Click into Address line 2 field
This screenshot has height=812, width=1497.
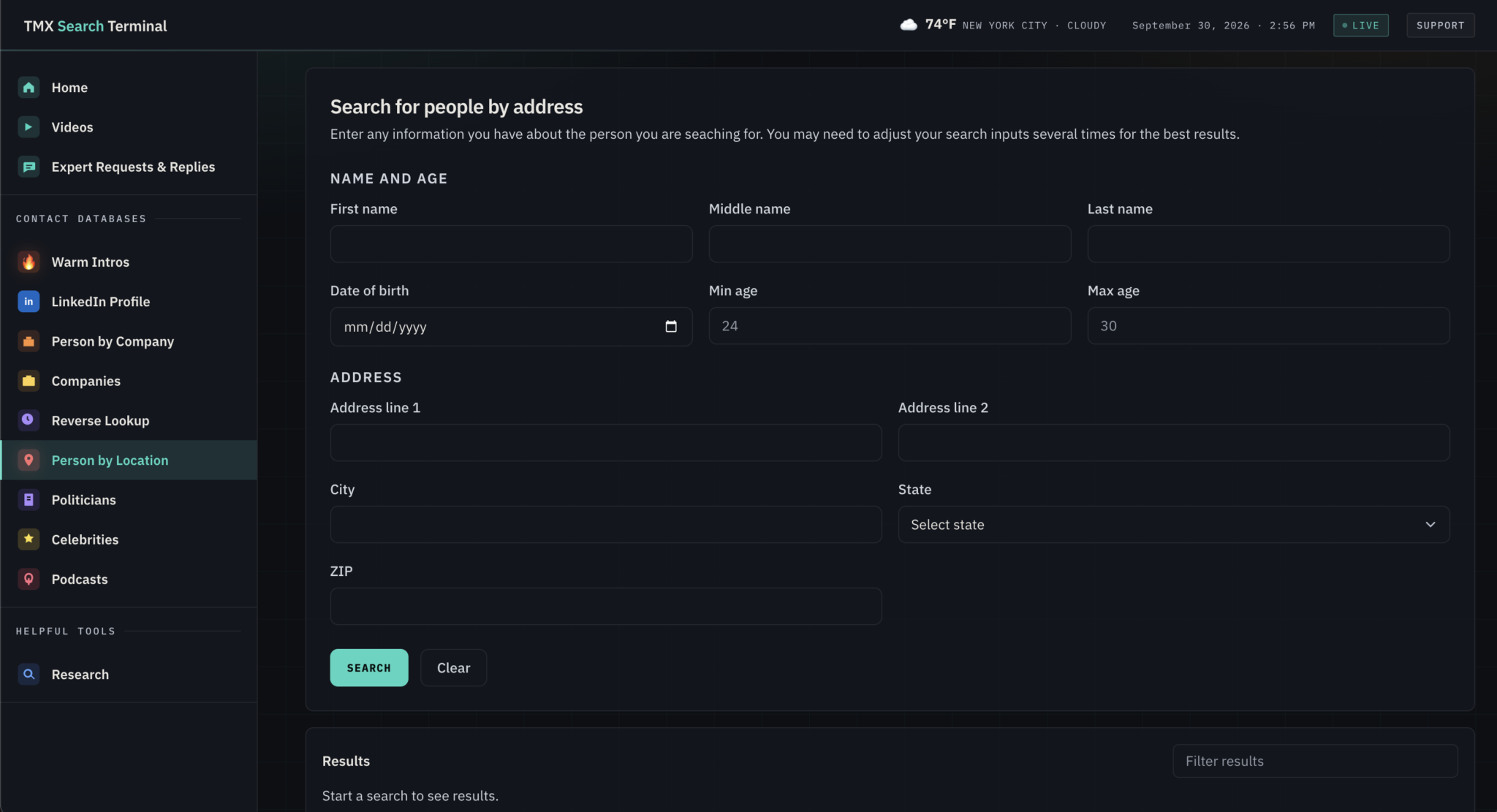click(x=1173, y=443)
